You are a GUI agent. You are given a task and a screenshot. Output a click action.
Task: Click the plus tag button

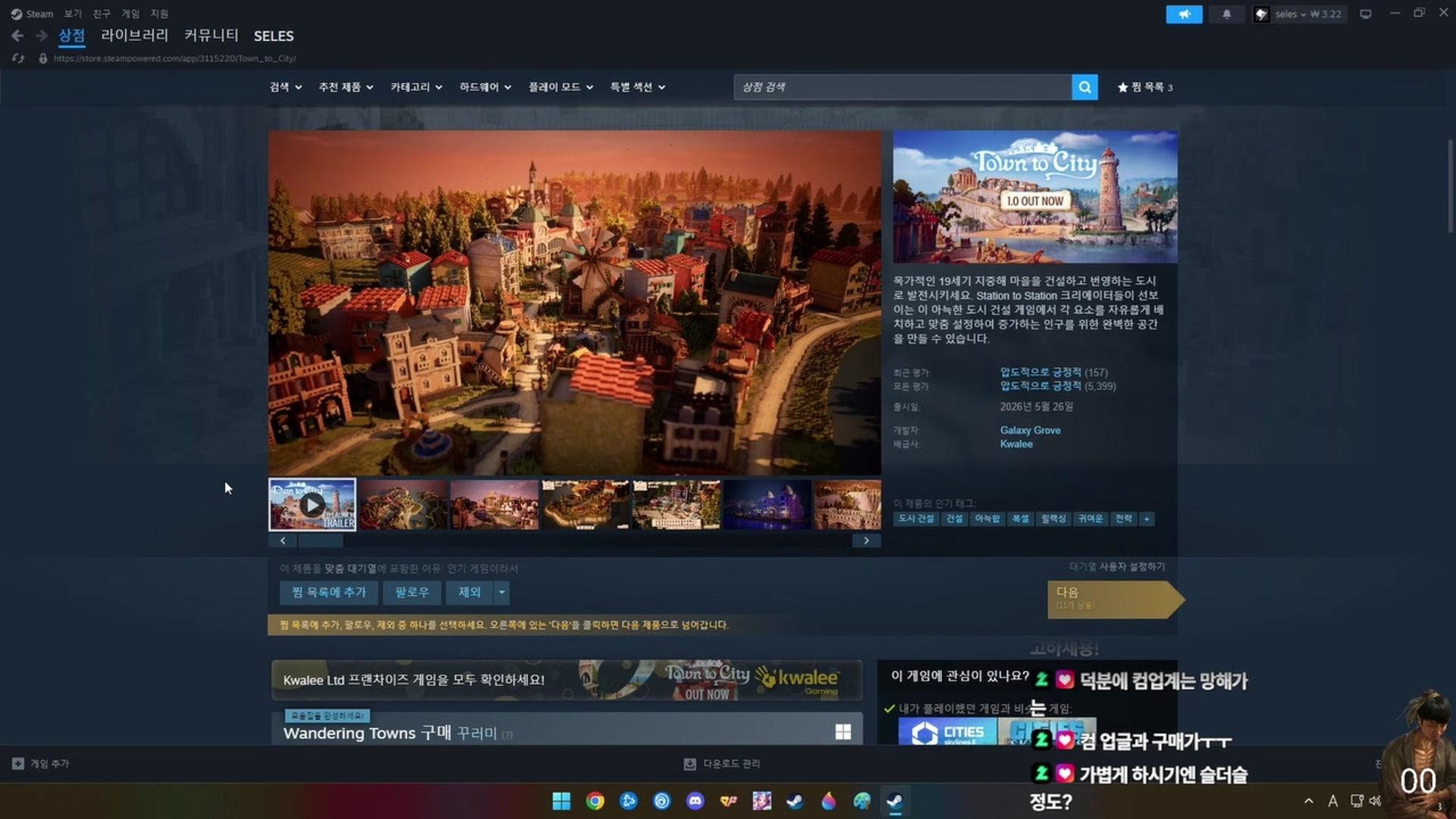[x=1147, y=519]
